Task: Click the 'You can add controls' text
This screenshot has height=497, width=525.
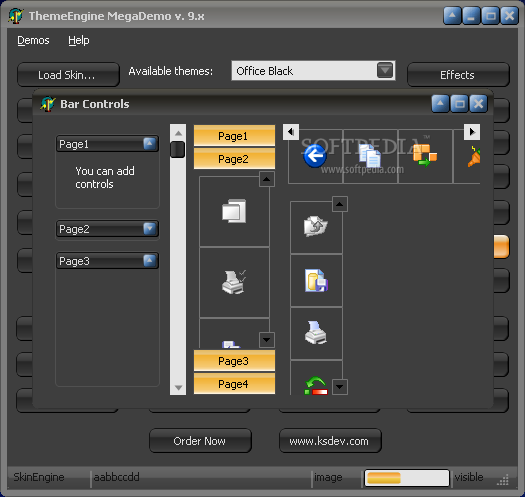Action: tap(104, 178)
